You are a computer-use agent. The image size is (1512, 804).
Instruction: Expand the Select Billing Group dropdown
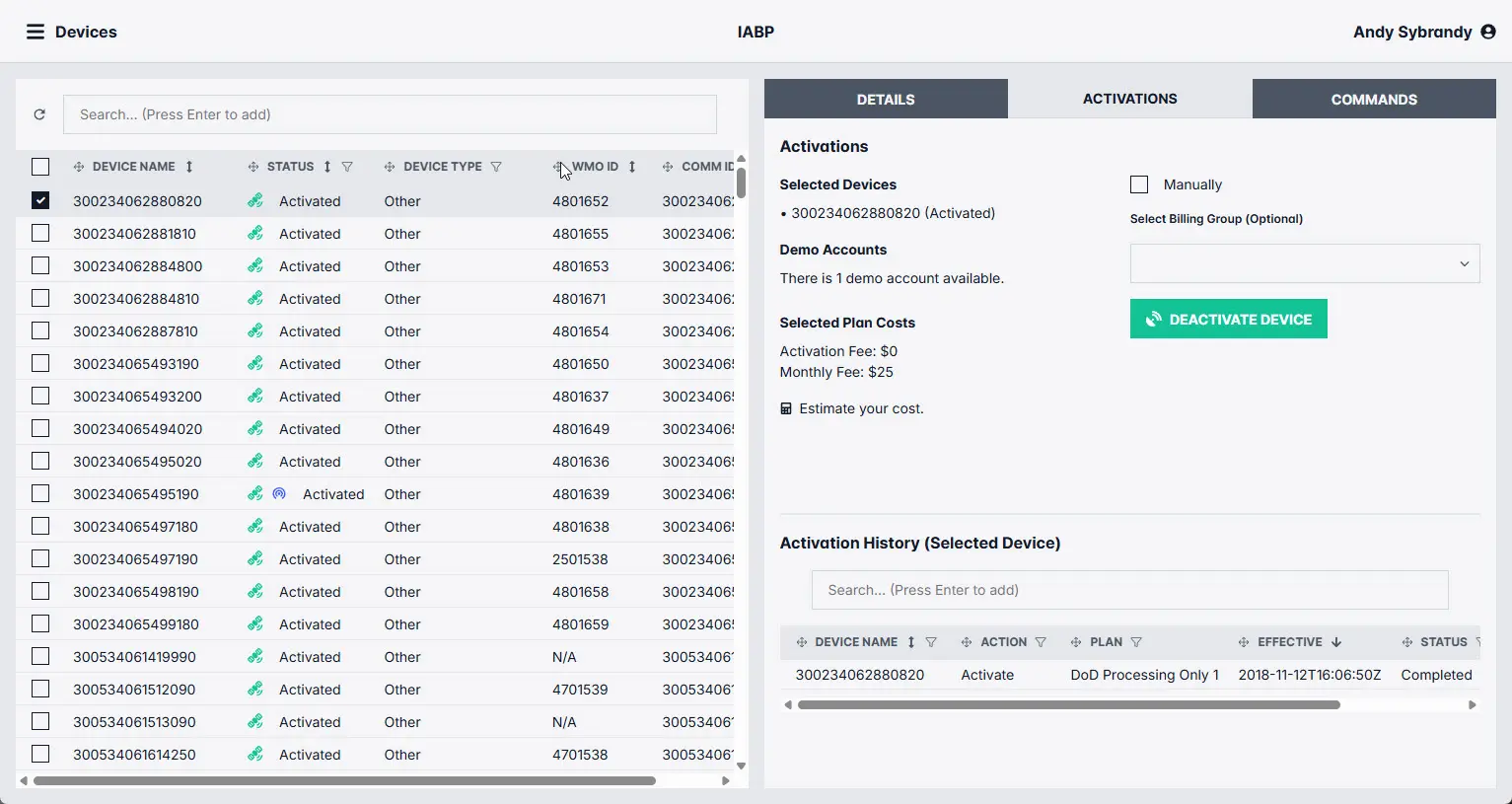pos(1304,263)
